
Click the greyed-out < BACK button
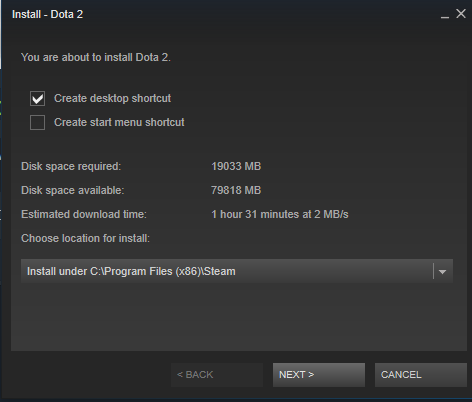pyautogui.click(x=217, y=375)
